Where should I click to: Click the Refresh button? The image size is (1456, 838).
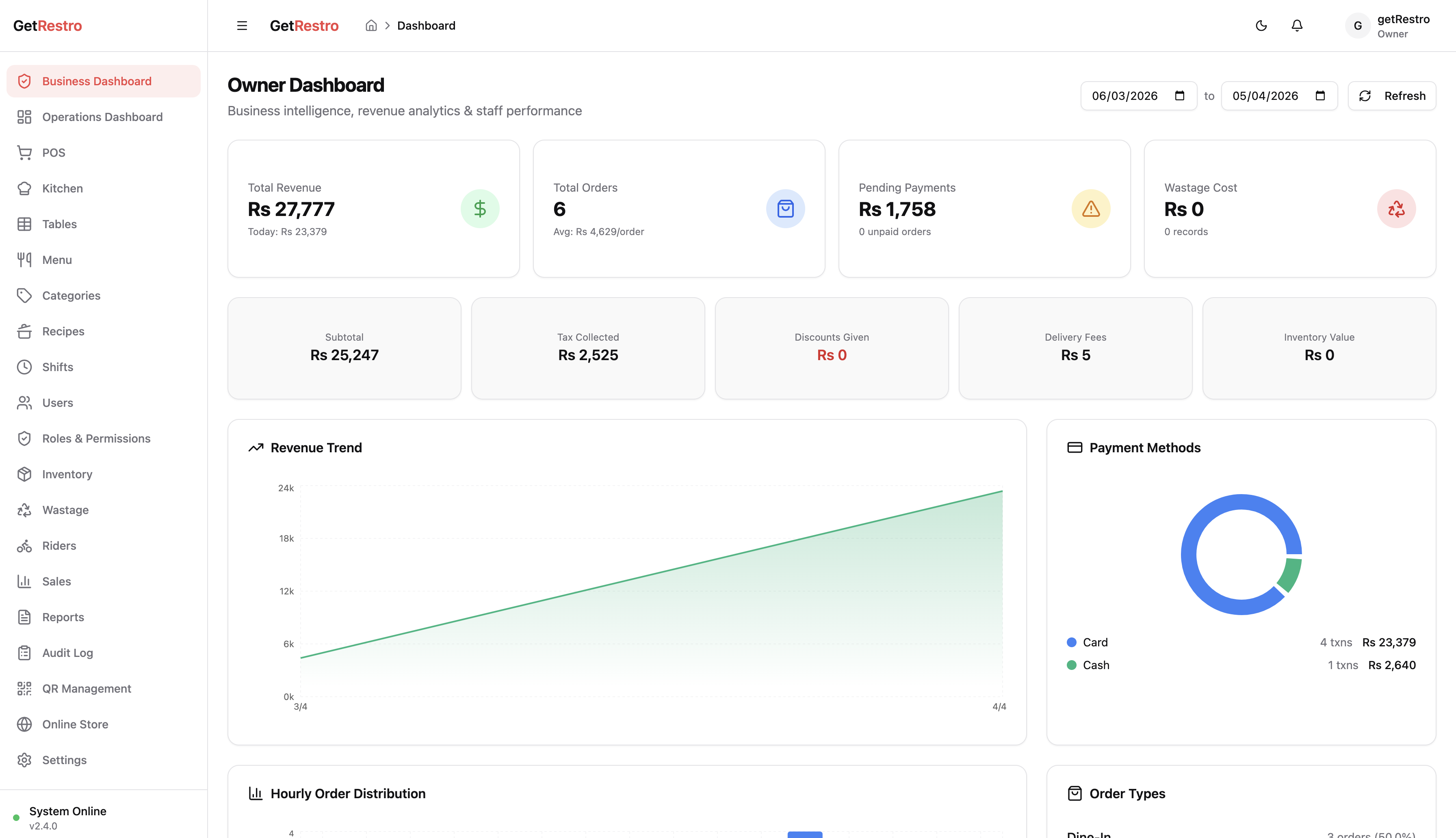1392,95
